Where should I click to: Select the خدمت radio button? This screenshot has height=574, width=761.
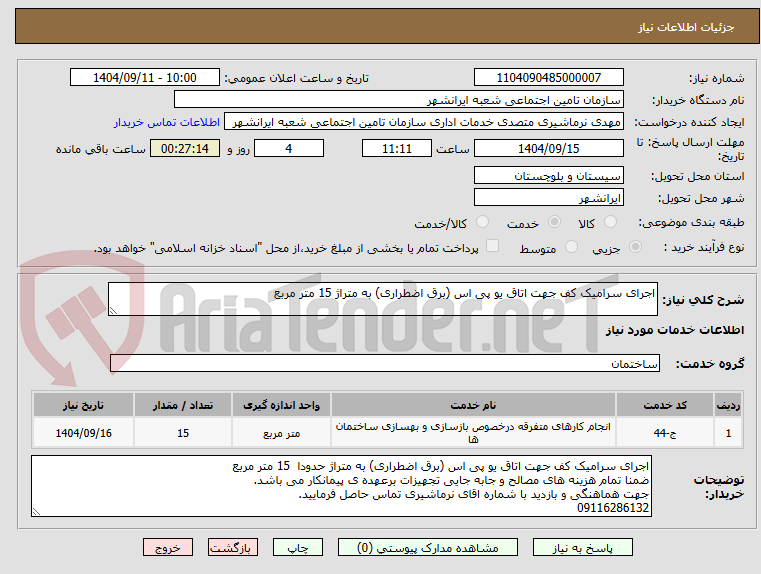coord(554,222)
